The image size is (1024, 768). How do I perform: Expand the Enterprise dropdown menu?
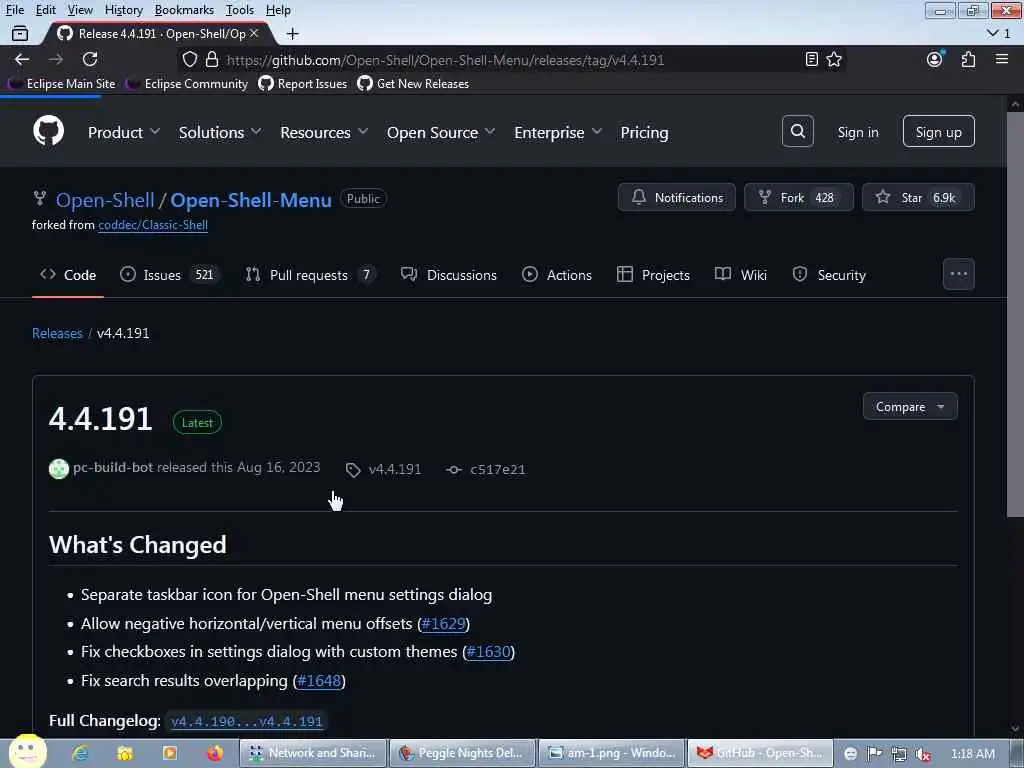(x=558, y=132)
